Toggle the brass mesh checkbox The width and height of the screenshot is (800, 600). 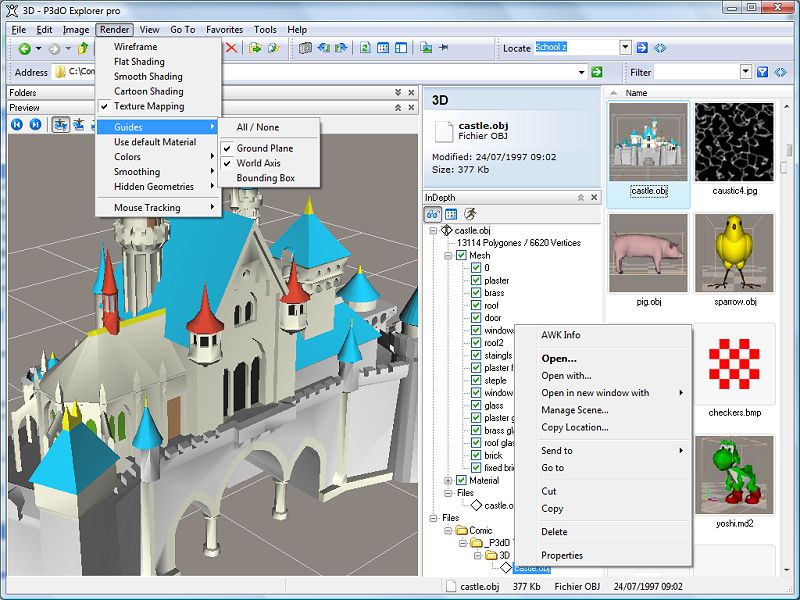pos(476,293)
